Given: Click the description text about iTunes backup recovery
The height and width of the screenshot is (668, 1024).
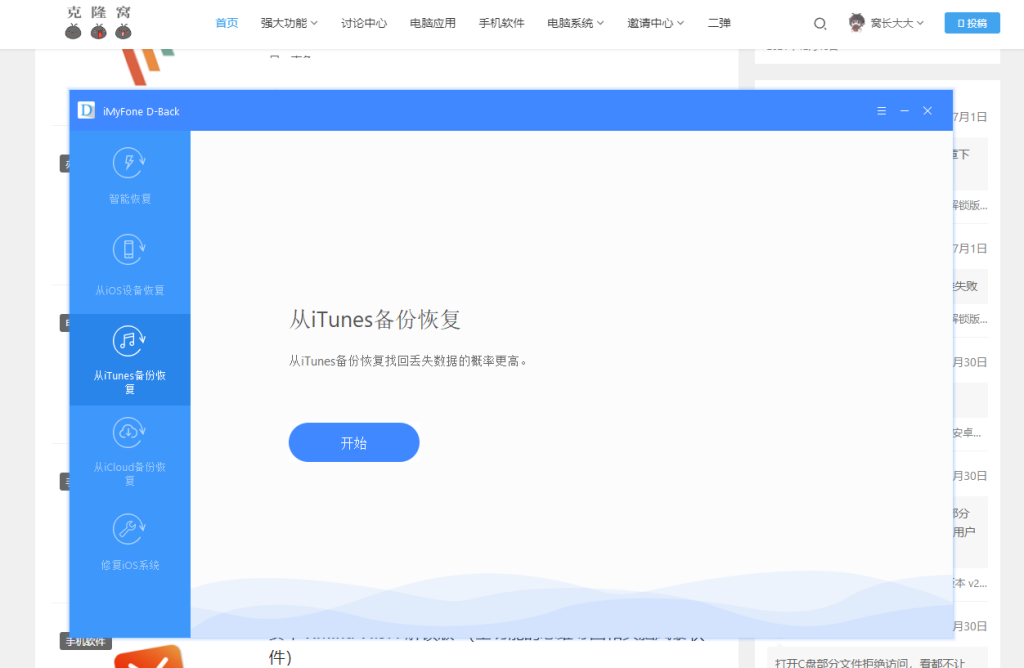Looking at the screenshot, I should [x=408, y=360].
